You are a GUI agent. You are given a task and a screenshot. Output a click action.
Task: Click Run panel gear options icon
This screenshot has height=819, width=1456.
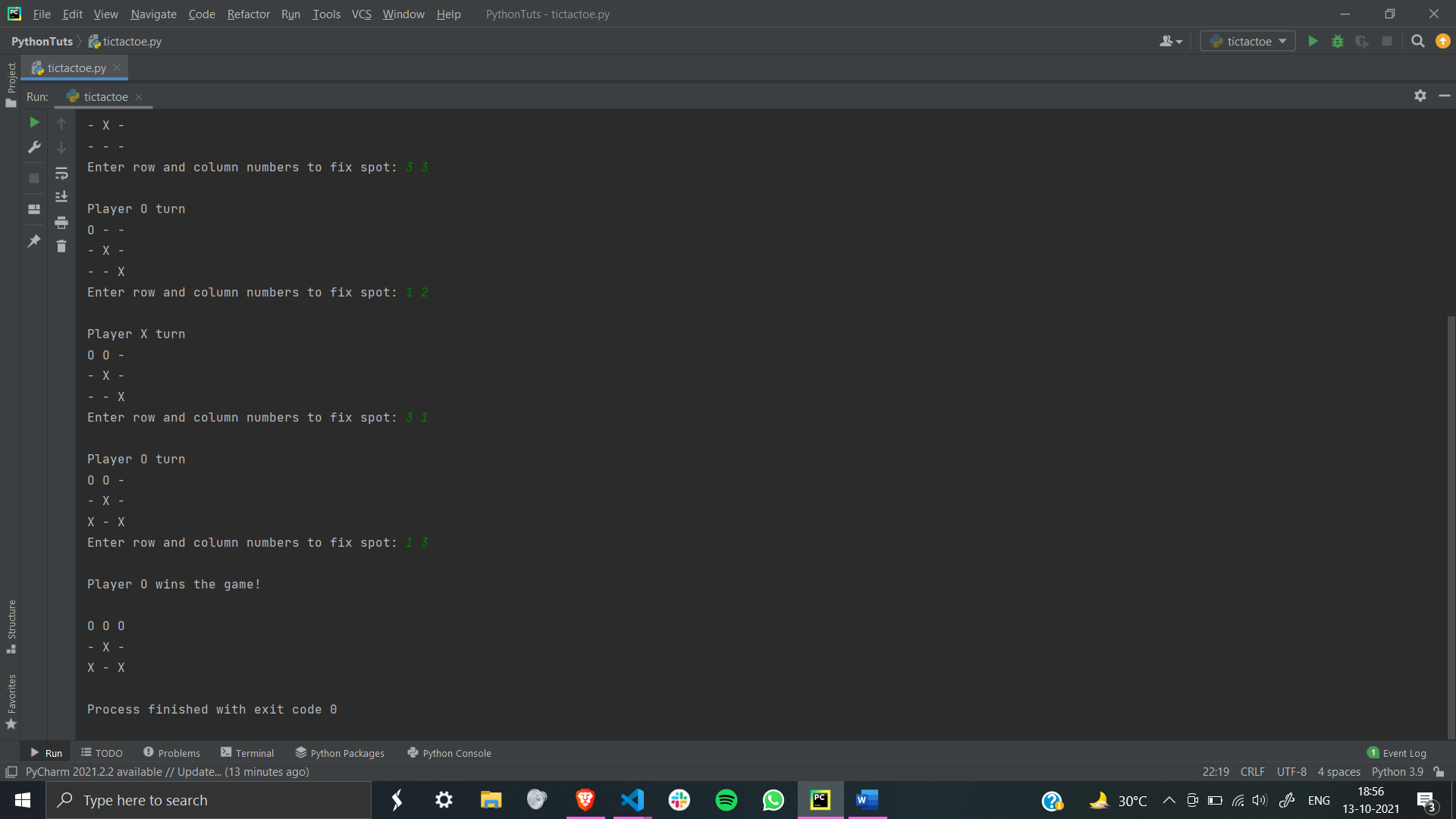[x=1420, y=96]
